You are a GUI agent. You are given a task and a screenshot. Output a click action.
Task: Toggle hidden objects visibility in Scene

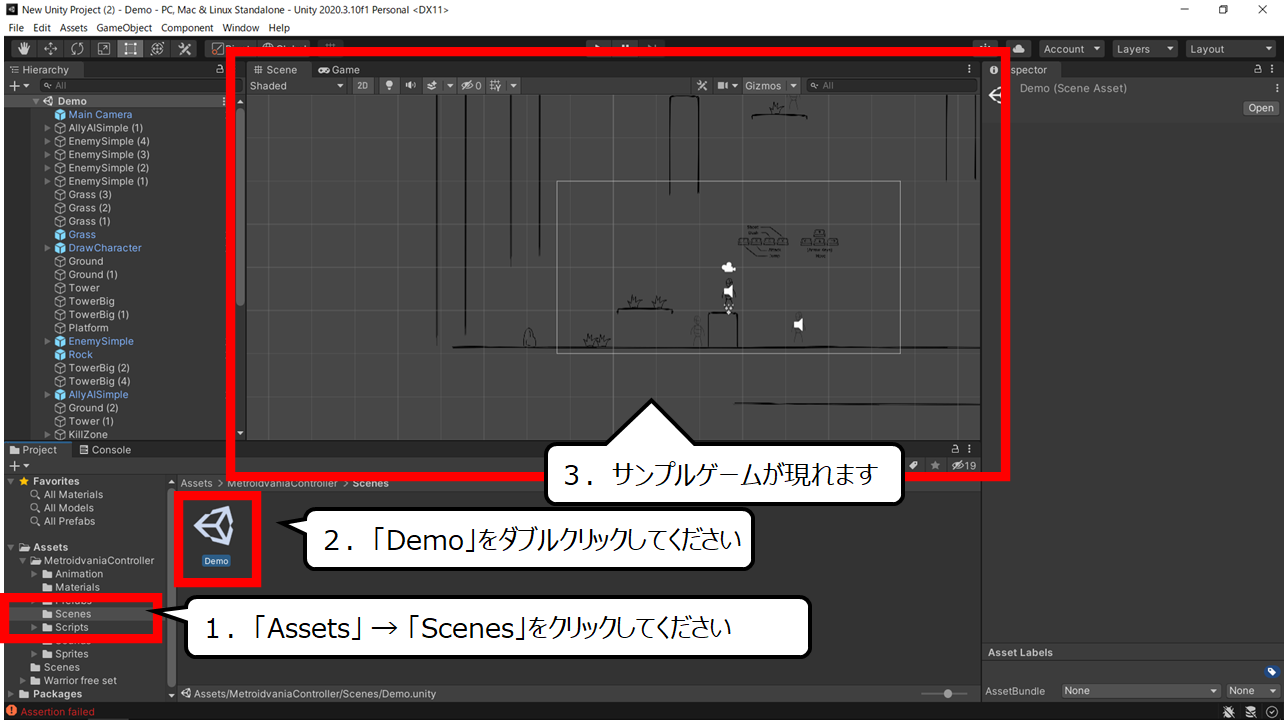click(471, 86)
